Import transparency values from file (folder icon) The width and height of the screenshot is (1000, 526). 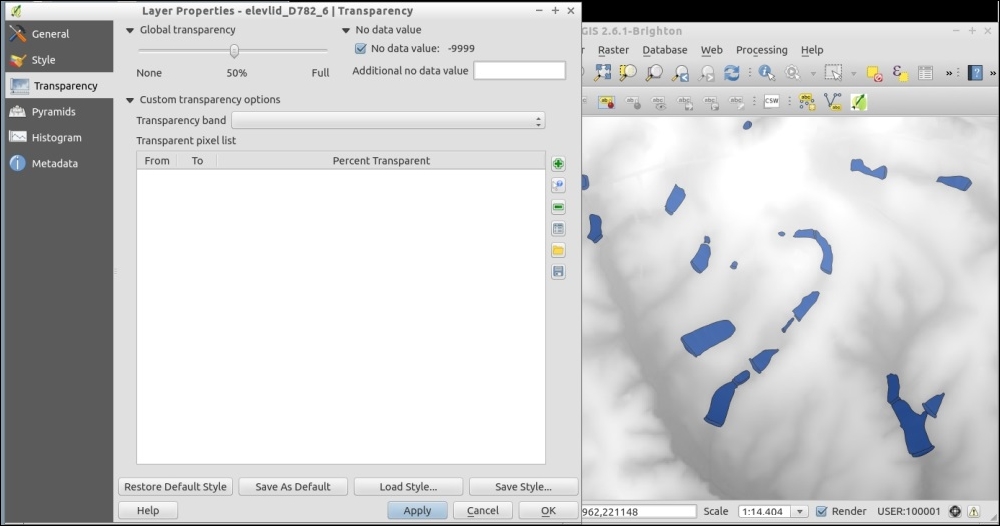click(558, 250)
